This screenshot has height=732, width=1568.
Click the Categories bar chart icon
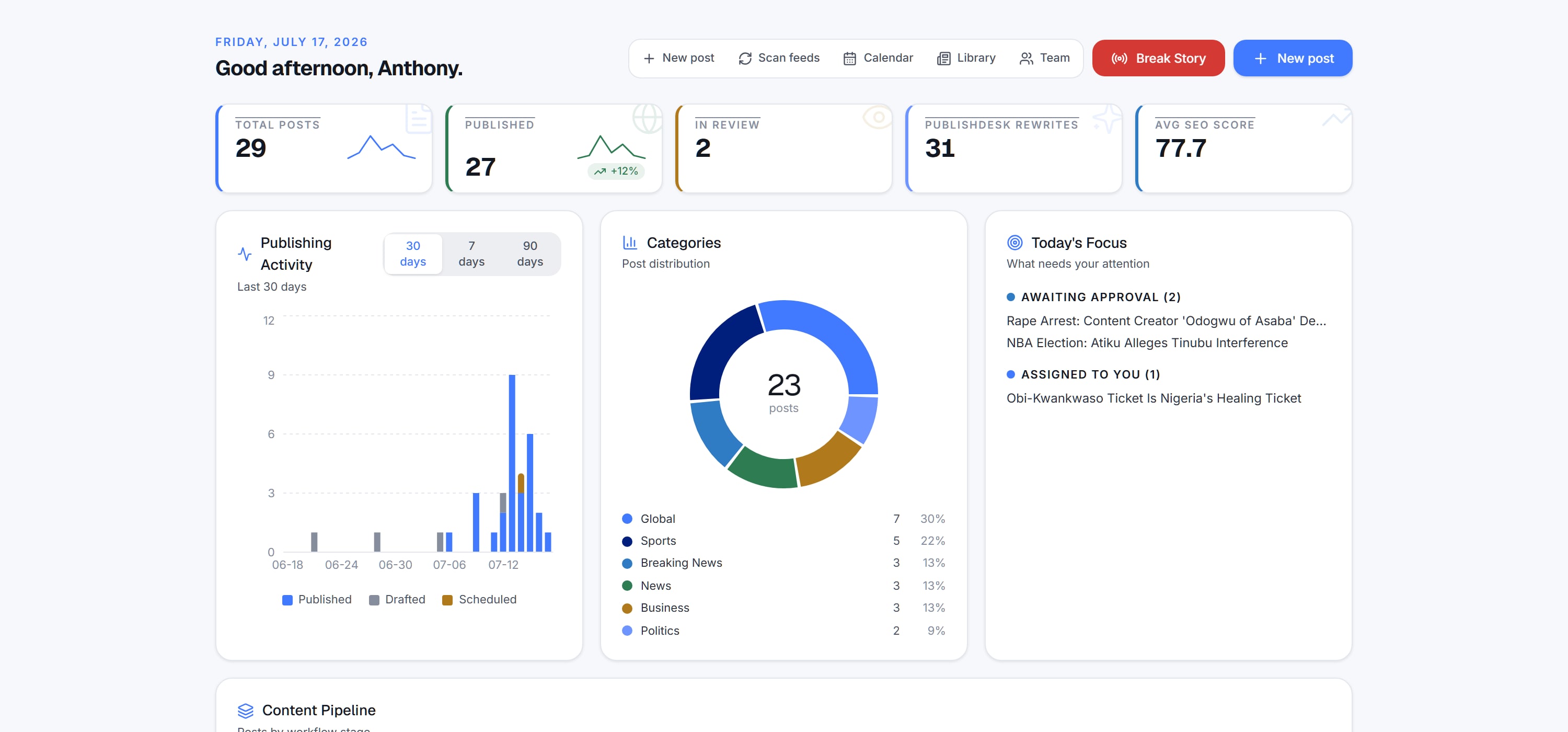coord(630,243)
